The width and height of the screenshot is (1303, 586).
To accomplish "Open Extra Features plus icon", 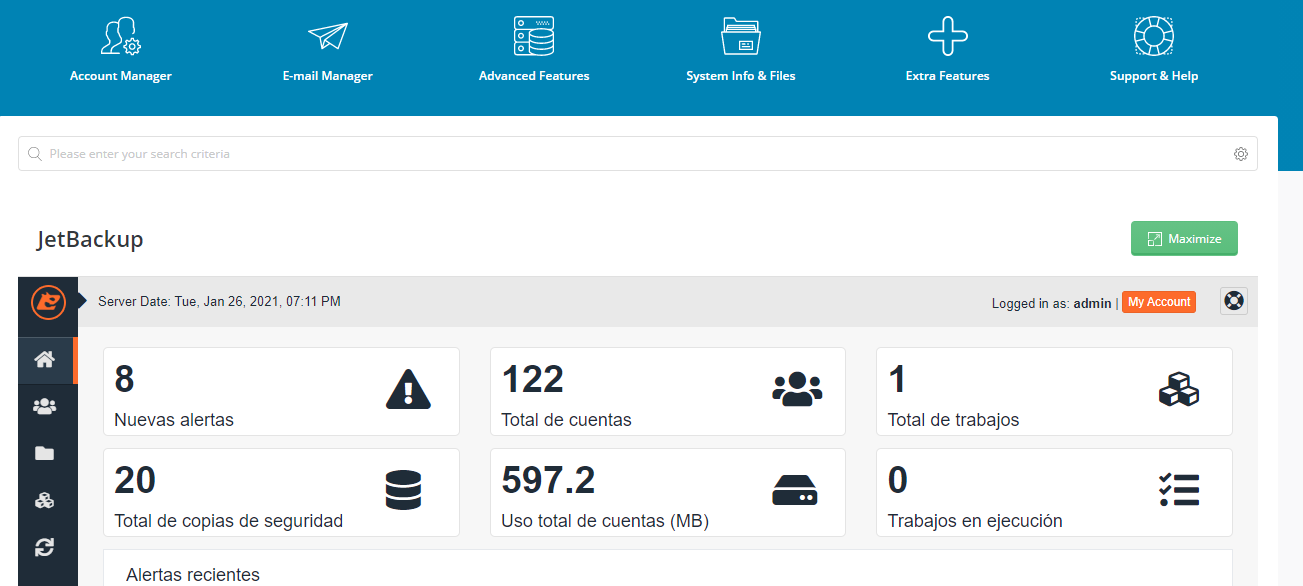I will pyautogui.click(x=948, y=36).
